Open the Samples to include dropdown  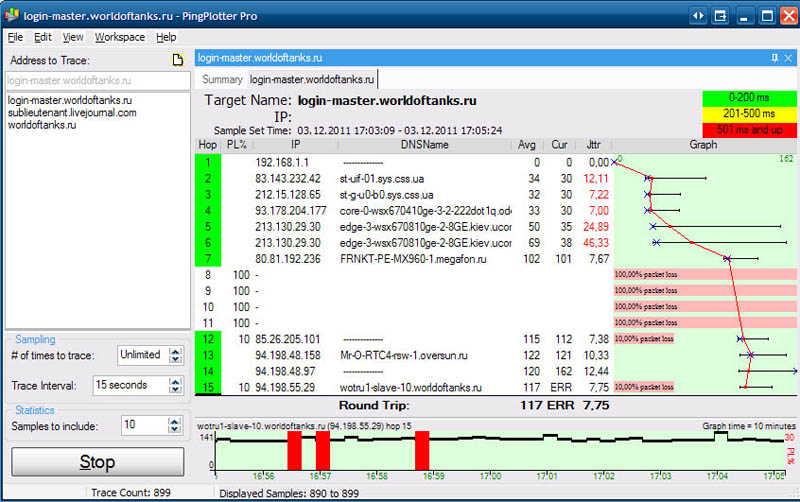coord(175,425)
